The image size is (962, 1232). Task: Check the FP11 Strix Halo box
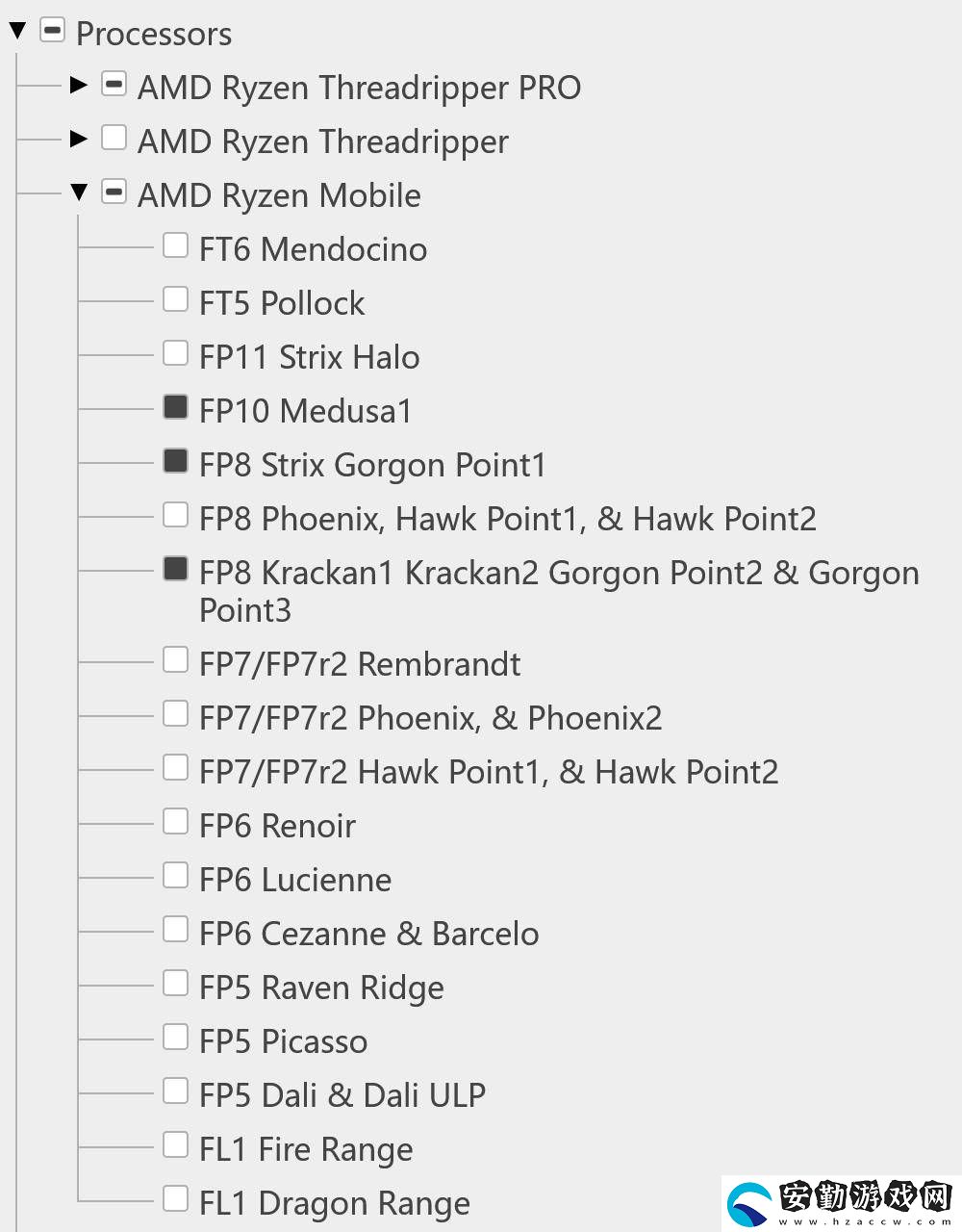tap(175, 353)
